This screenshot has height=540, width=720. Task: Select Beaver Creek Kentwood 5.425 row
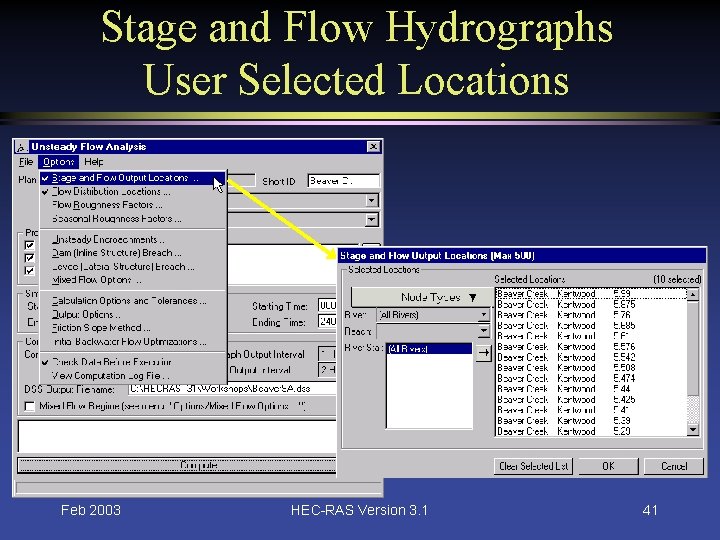[x=591, y=399]
